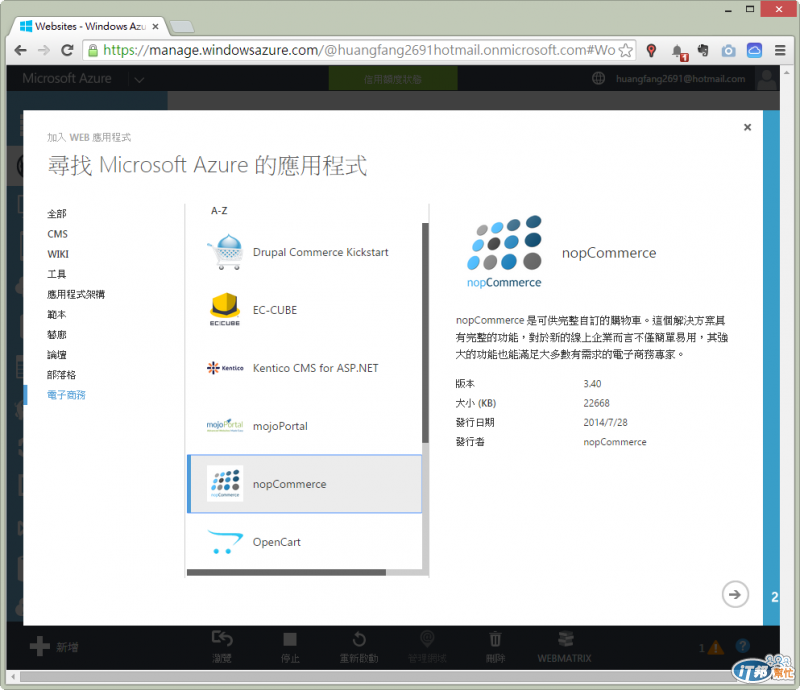Select the 範本 category

coord(57,314)
